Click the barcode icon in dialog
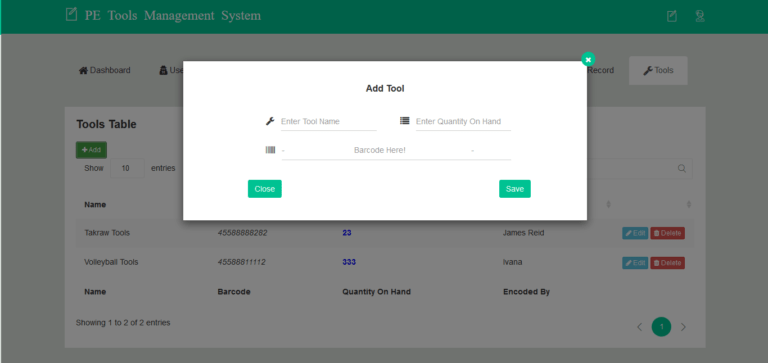Viewport: 768px width, 363px height. pyautogui.click(x=270, y=150)
